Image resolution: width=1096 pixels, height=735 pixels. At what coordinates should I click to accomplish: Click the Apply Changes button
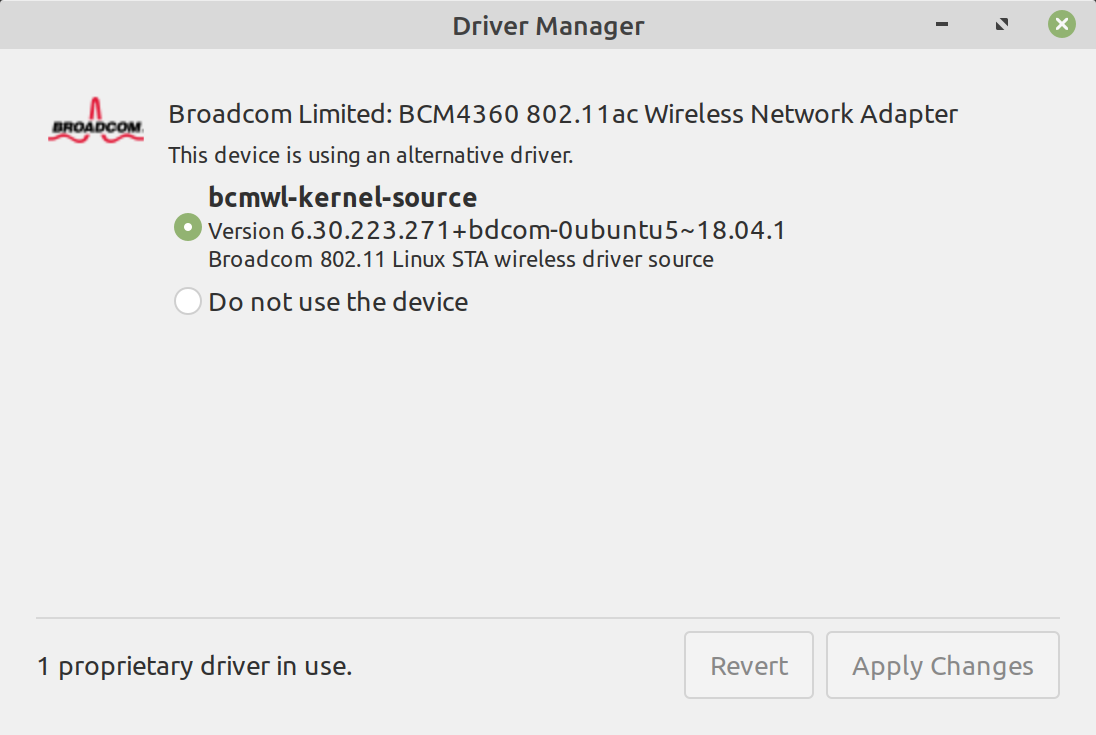942,665
